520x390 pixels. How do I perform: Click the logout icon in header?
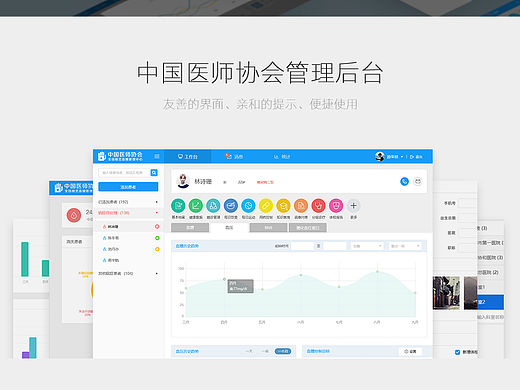(x=412, y=156)
